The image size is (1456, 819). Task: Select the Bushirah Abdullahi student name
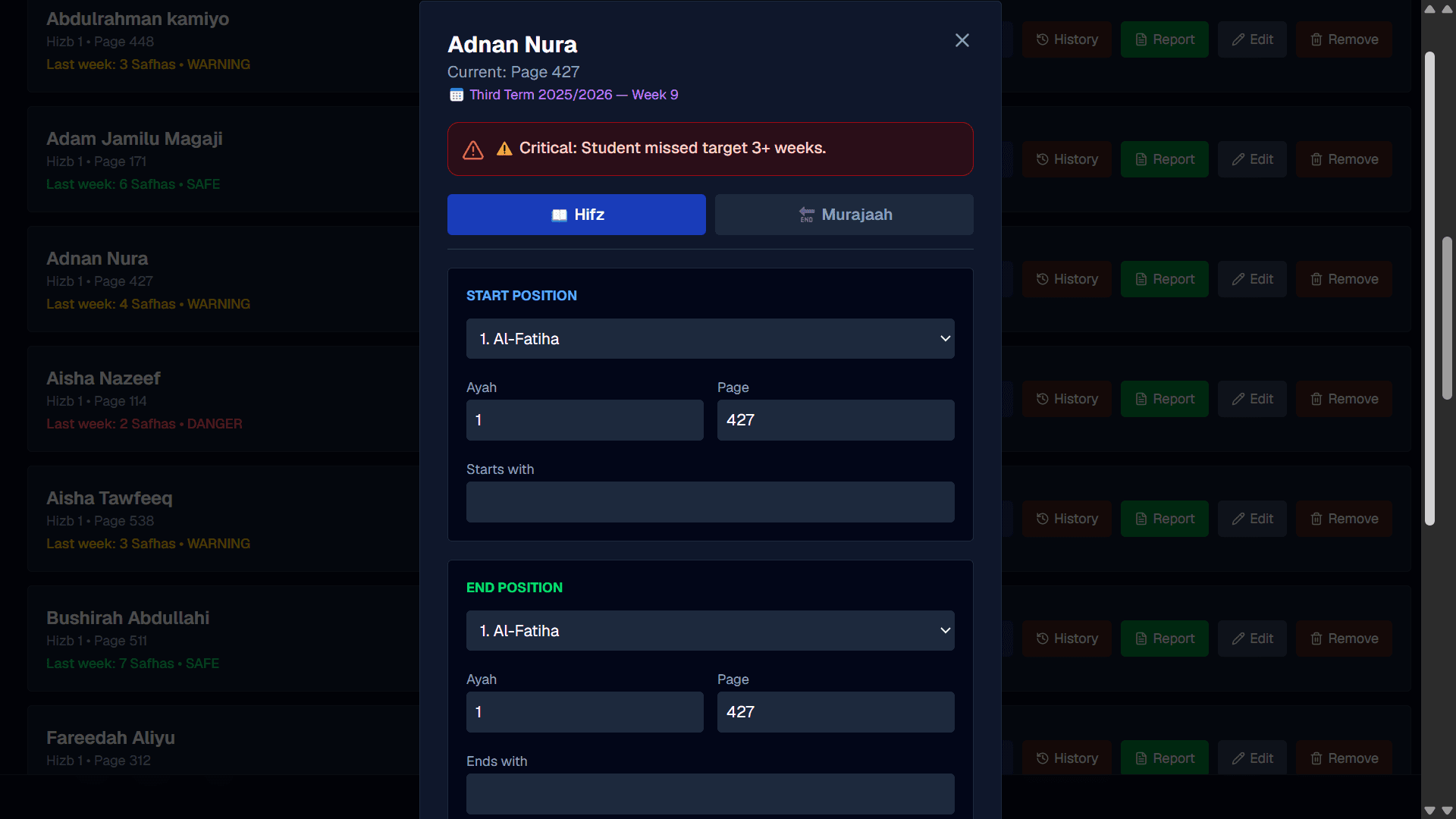127,618
